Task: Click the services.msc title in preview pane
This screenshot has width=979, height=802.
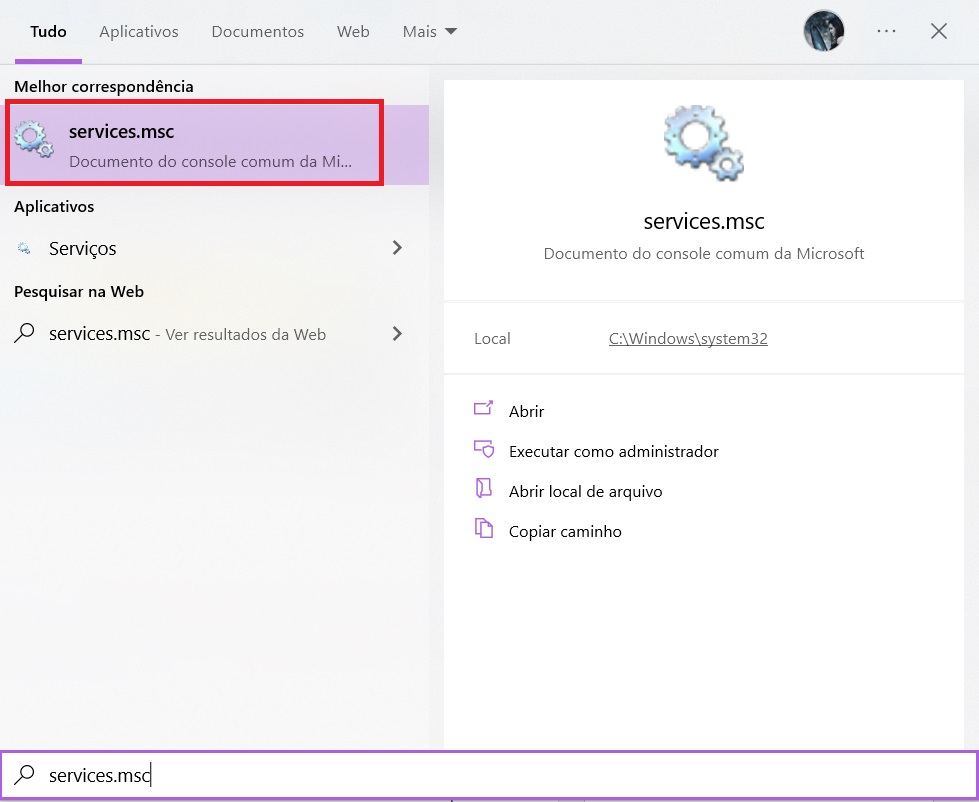Action: pyautogui.click(x=704, y=221)
